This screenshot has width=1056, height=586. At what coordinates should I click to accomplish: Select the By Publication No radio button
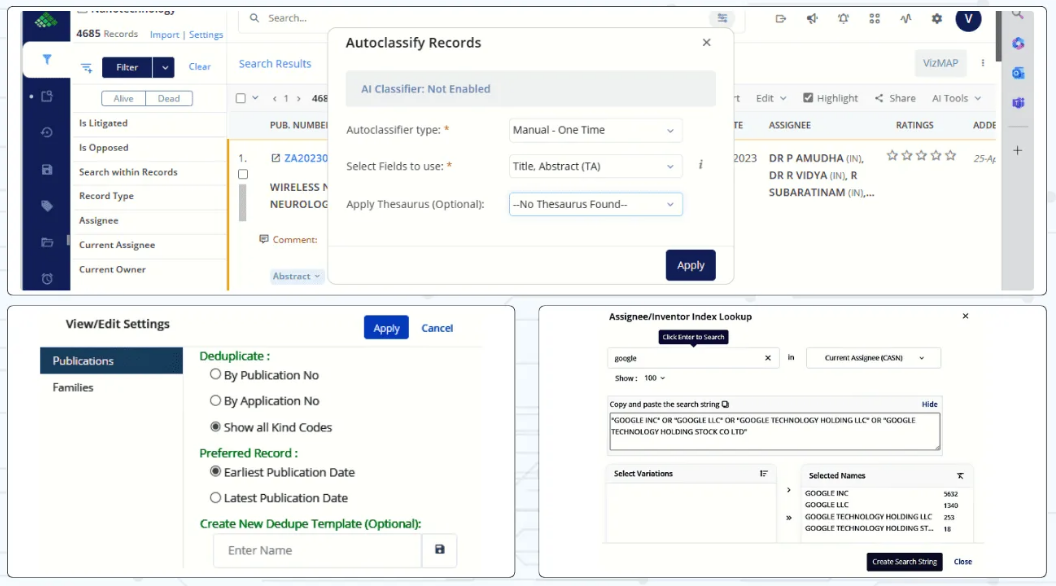(215, 375)
